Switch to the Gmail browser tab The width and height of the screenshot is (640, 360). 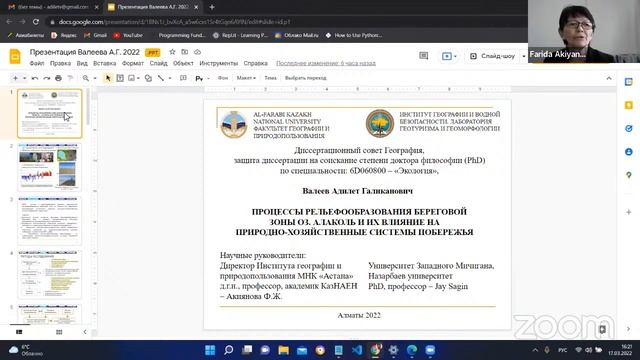pyautogui.click(x=53, y=7)
